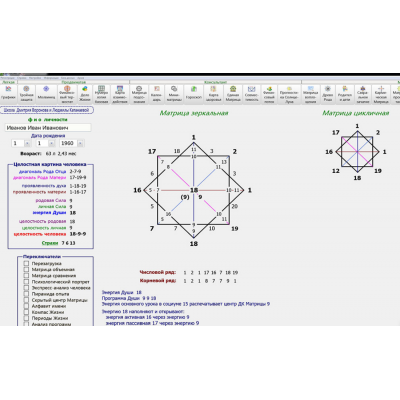Launch the Гороскоп tool
Screen dimensions: 400x400
(x=194, y=94)
